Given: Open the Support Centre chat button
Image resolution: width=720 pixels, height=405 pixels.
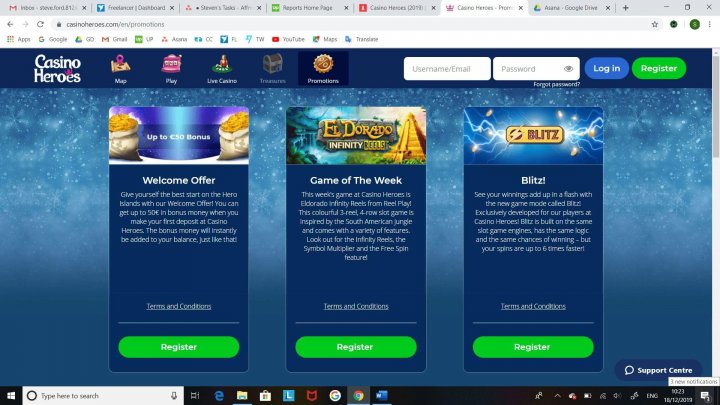Looking at the screenshot, I should click(658, 370).
